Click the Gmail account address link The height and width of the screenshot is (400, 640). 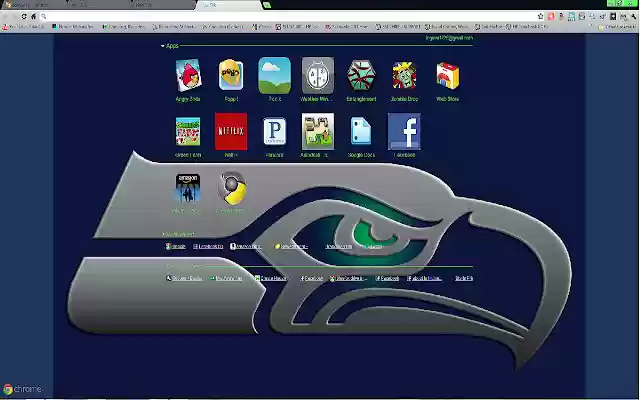point(449,38)
